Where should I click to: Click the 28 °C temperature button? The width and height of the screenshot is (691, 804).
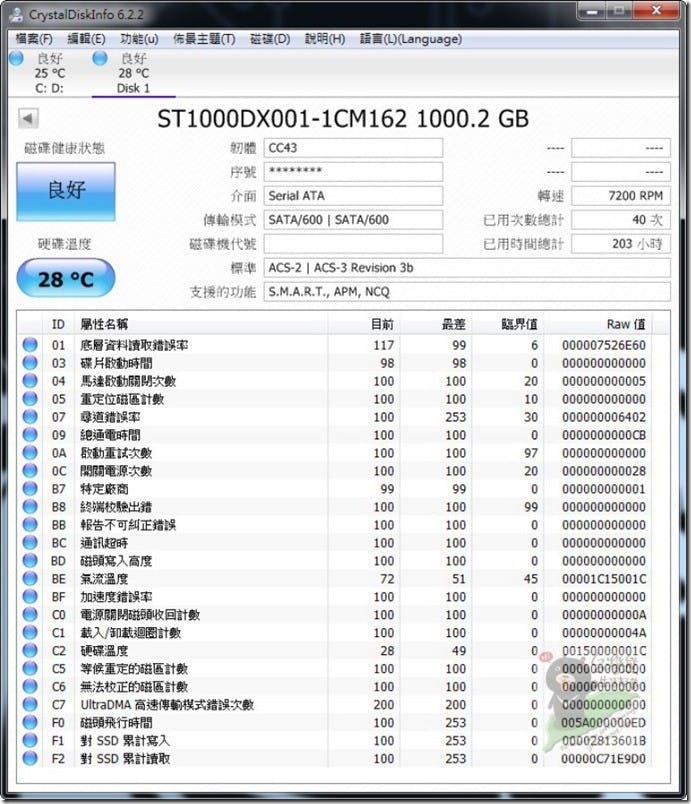point(66,278)
